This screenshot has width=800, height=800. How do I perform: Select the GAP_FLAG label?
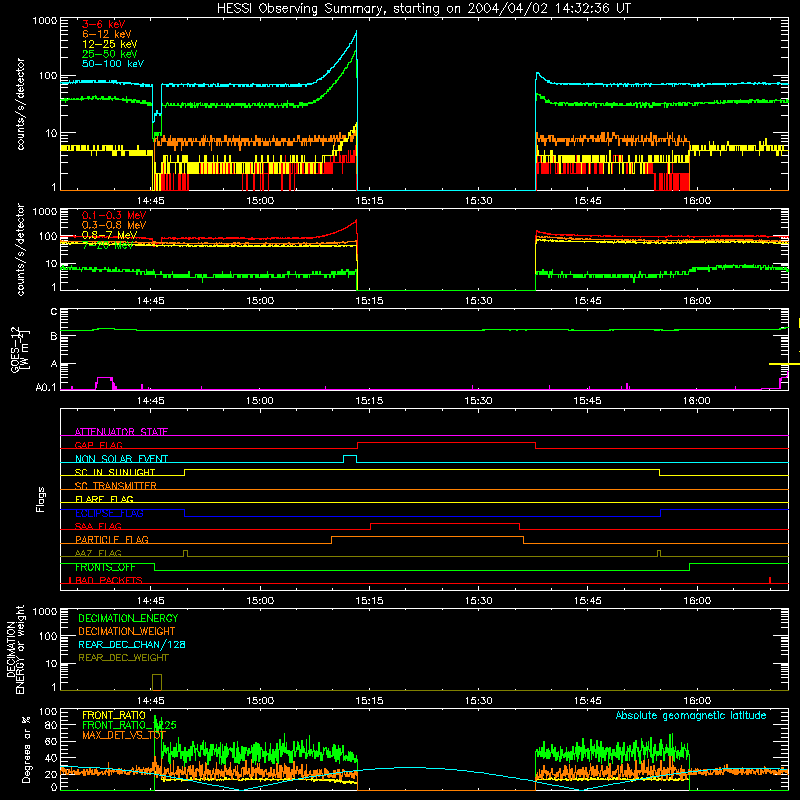(x=98, y=445)
